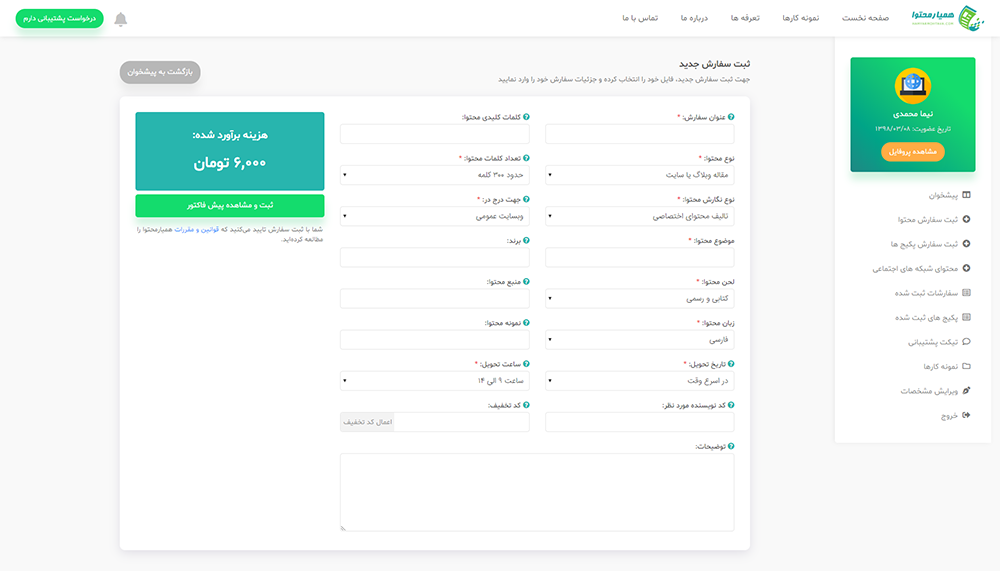Open نمونه کارها in the top navigation
The height and width of the screenshot is (571, 1000).
pos(800,18)
